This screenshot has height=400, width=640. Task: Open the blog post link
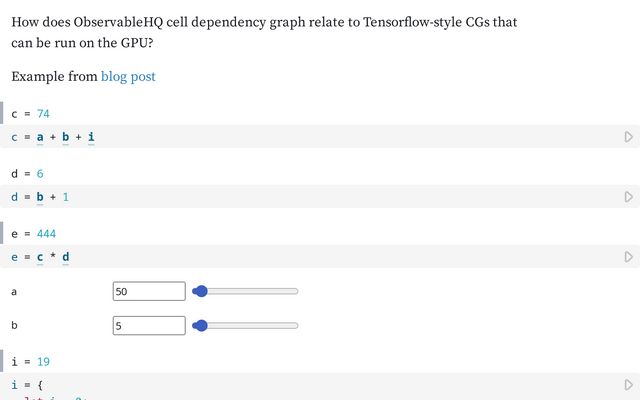coord(128,76)
